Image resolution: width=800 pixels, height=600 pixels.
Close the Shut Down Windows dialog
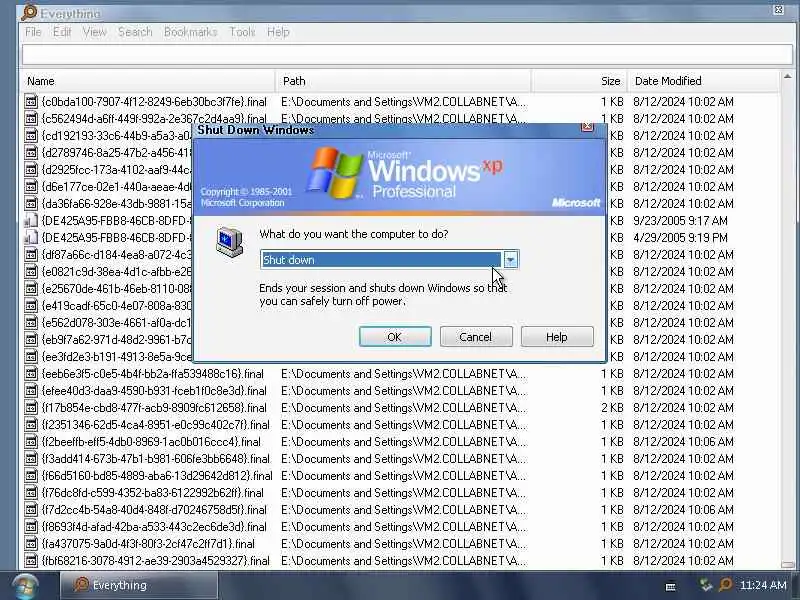[587, 127]
